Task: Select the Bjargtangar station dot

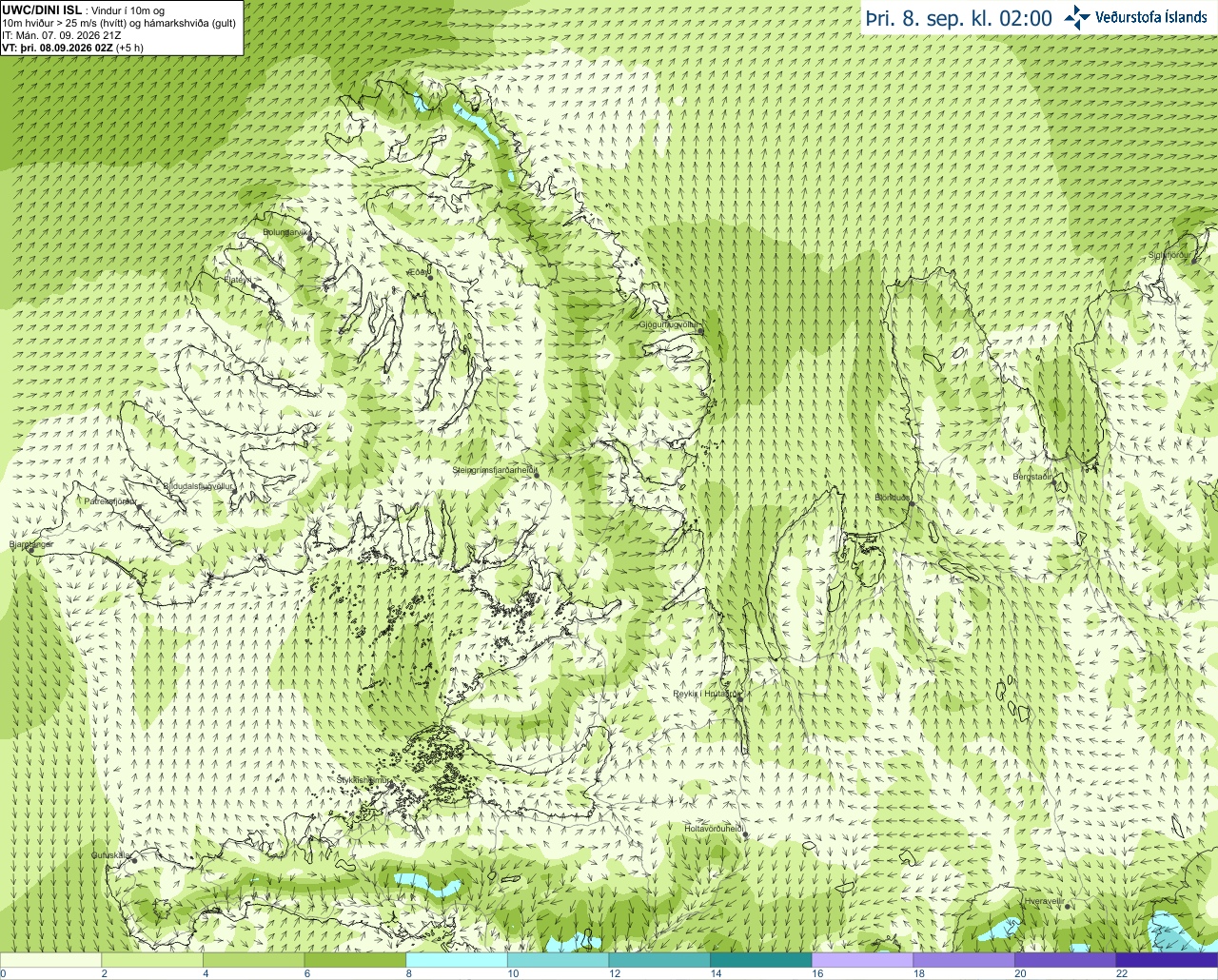Action: [31, 548]
